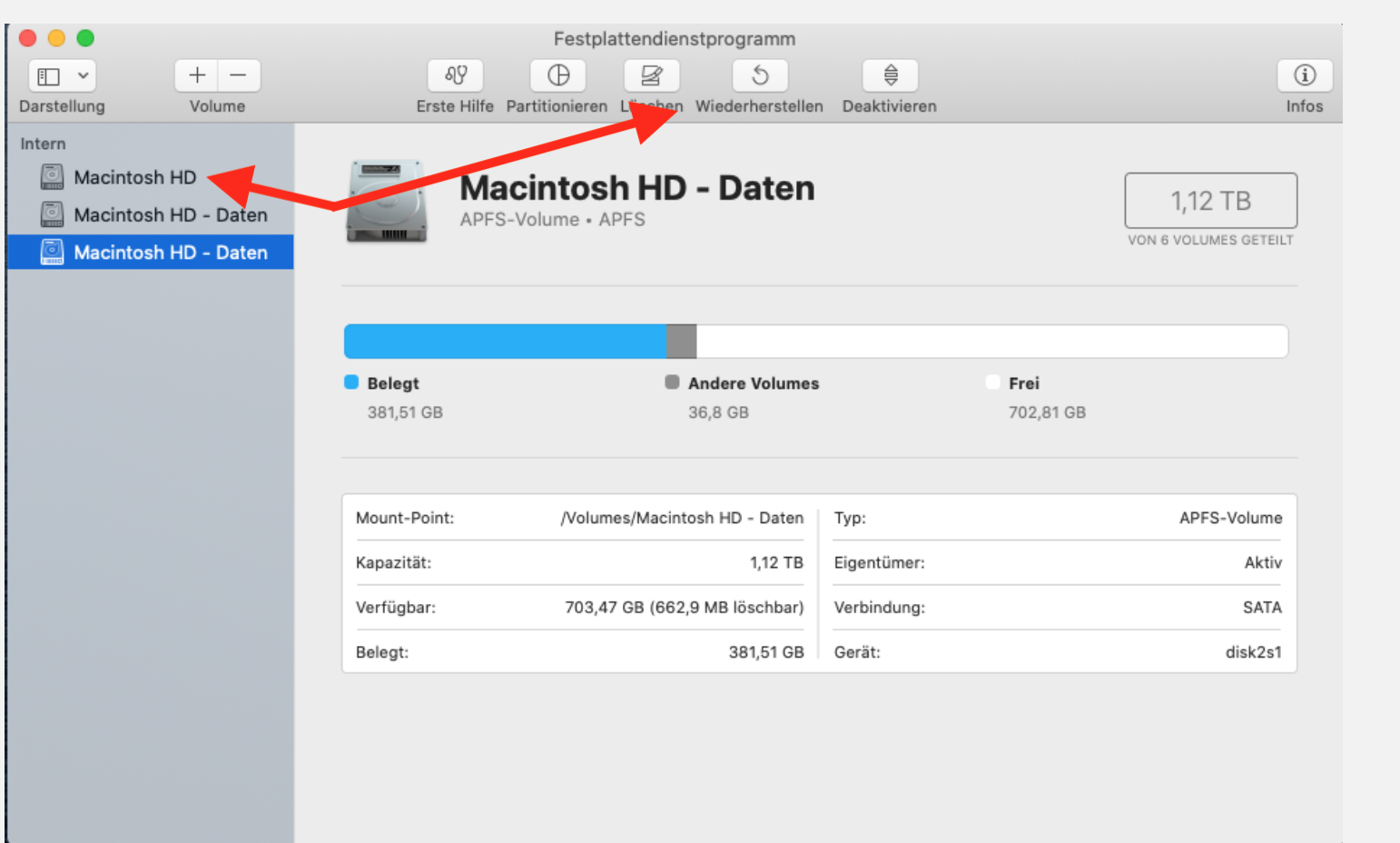Click the Intern section header in the sidebar

(43, 144)
